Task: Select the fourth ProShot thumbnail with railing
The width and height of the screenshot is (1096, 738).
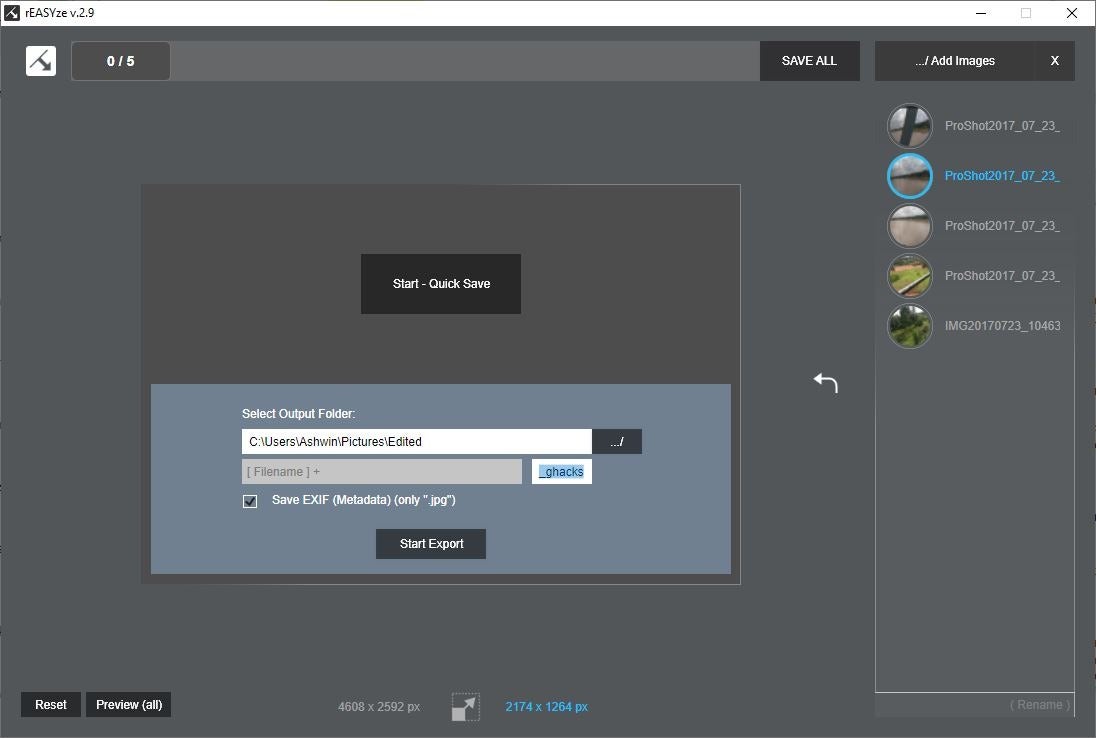Action: 909,276
